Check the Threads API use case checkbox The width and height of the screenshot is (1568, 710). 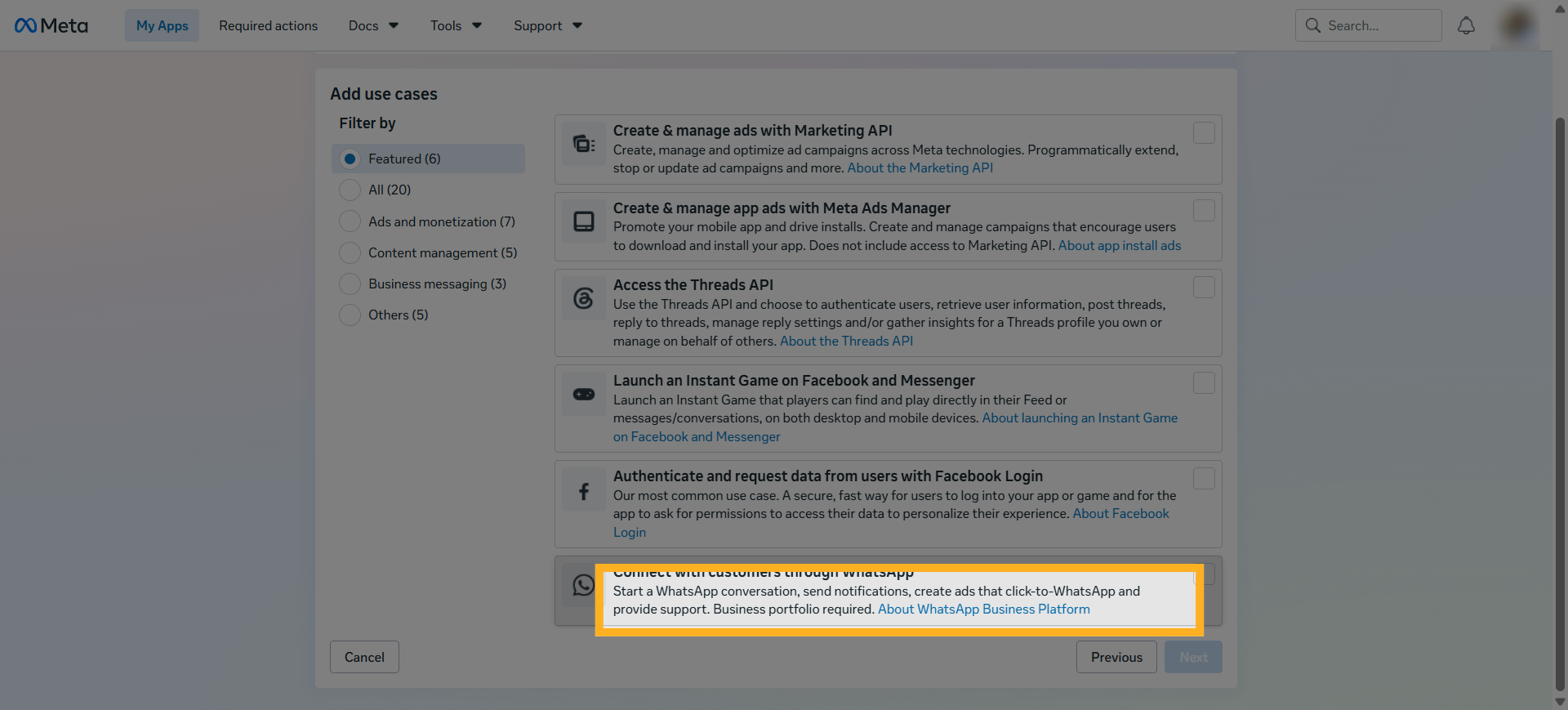click(x=1204, y=287)
